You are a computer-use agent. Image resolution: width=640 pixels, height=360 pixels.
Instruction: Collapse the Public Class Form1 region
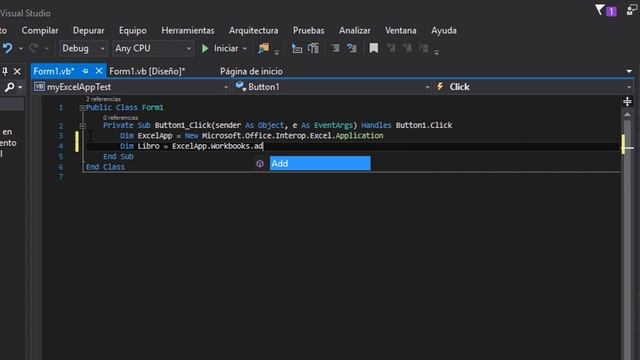pyautogui.click(x=82, y=108)
